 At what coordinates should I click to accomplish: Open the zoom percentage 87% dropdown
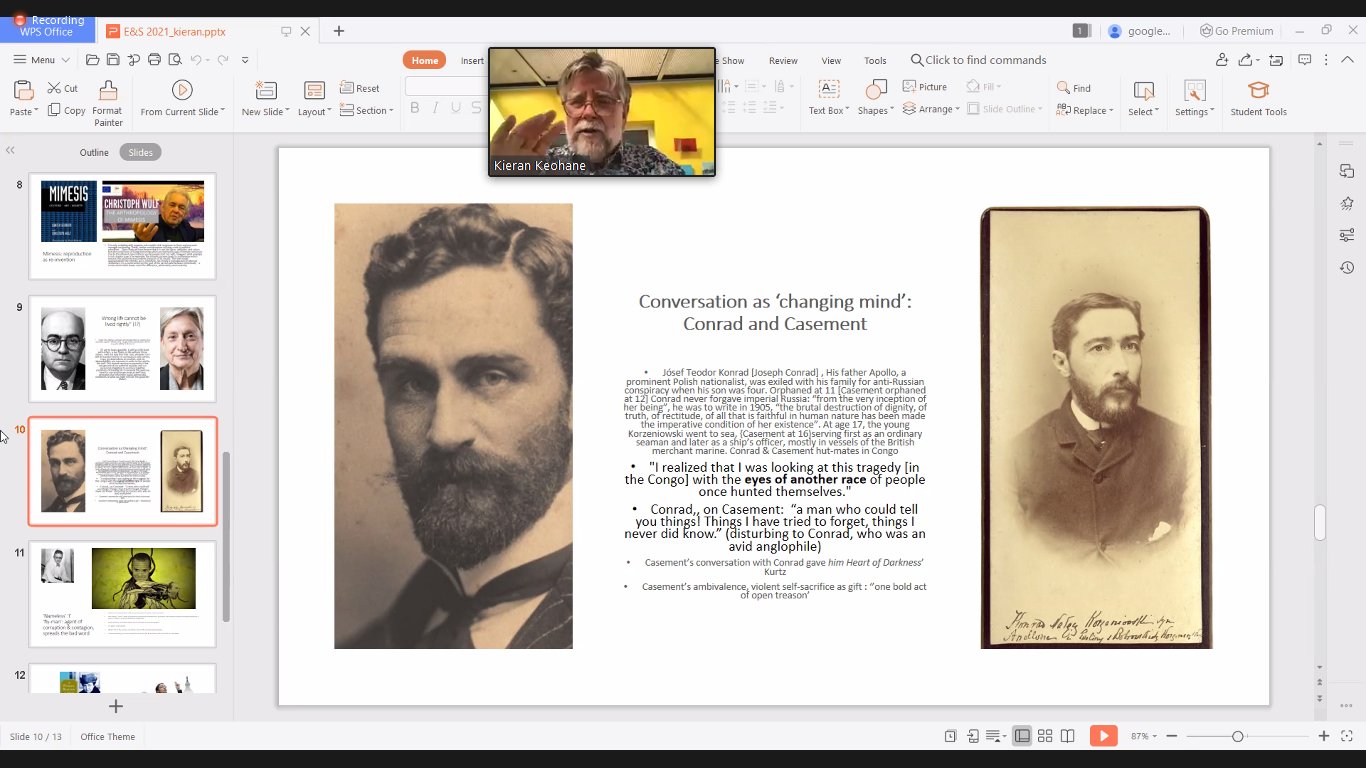(x=1144, y=736)
